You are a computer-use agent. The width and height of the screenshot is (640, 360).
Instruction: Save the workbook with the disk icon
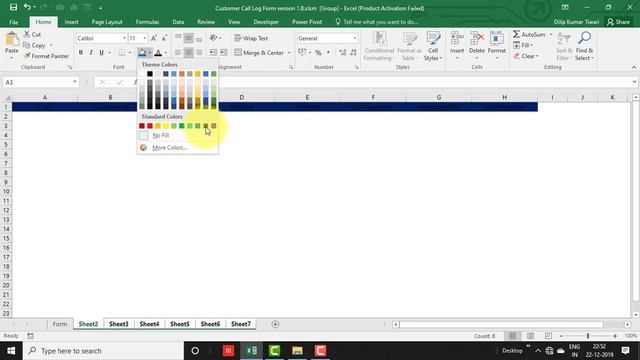pyautogui.click(x=13, y=7)
